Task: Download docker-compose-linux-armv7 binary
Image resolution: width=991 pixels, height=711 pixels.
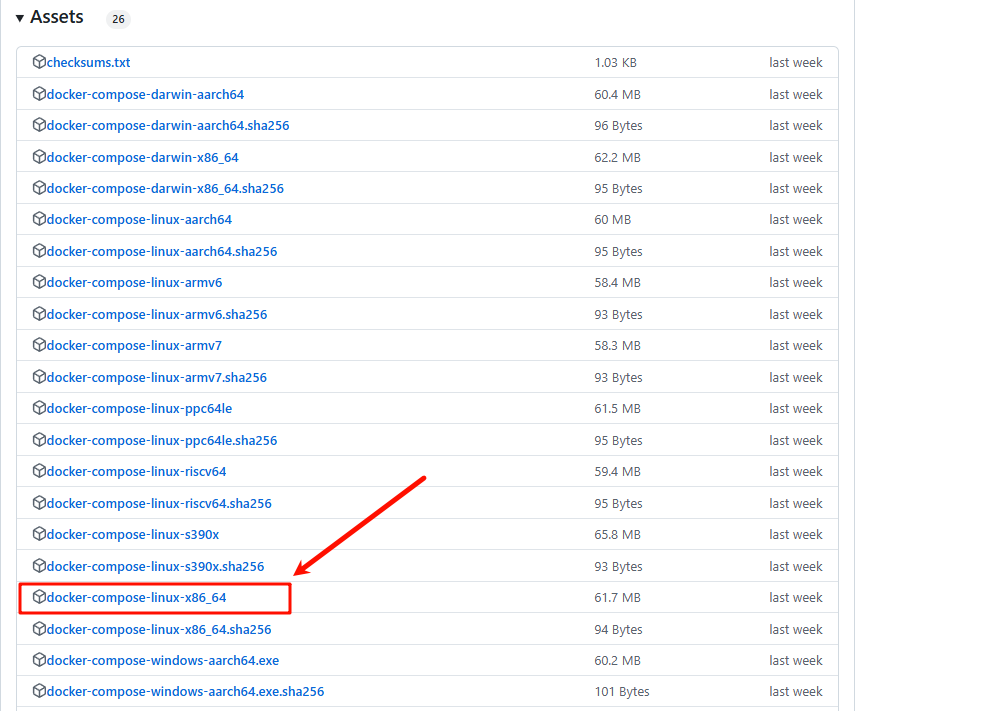Action: [134, 346]
